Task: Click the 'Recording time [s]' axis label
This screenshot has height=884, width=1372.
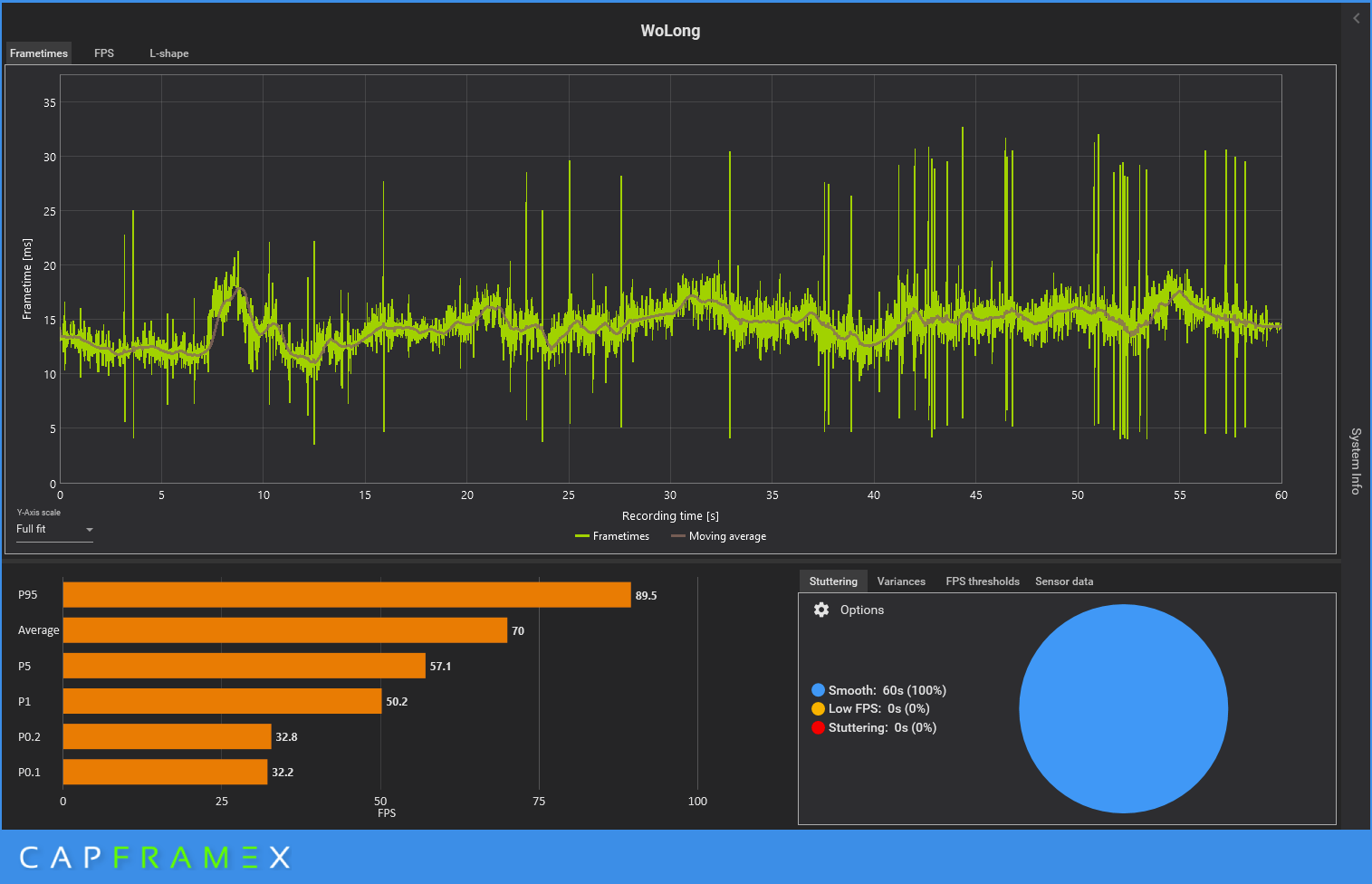Action: 670,516
